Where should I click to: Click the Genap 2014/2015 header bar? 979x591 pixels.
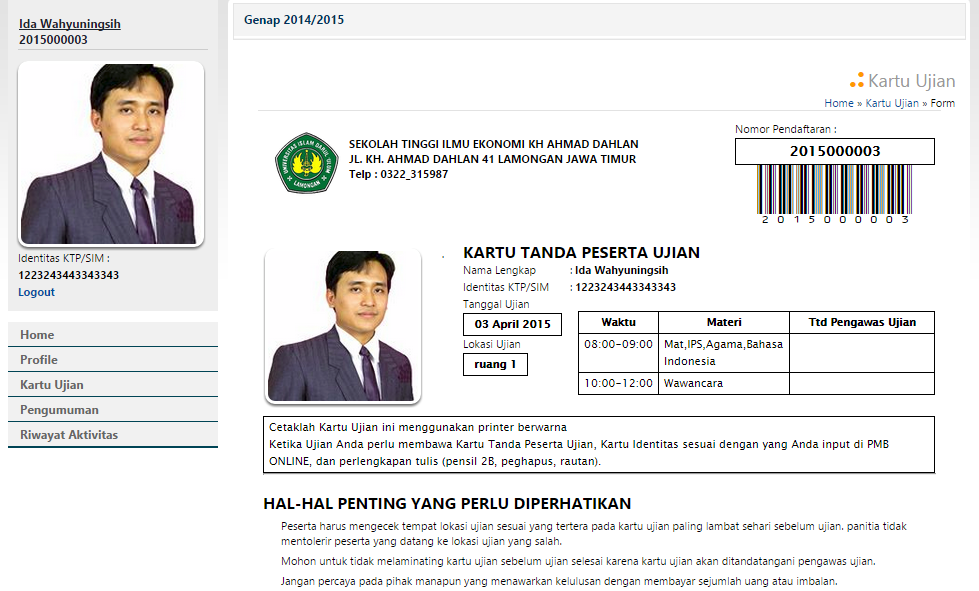[x=600, y=20]
